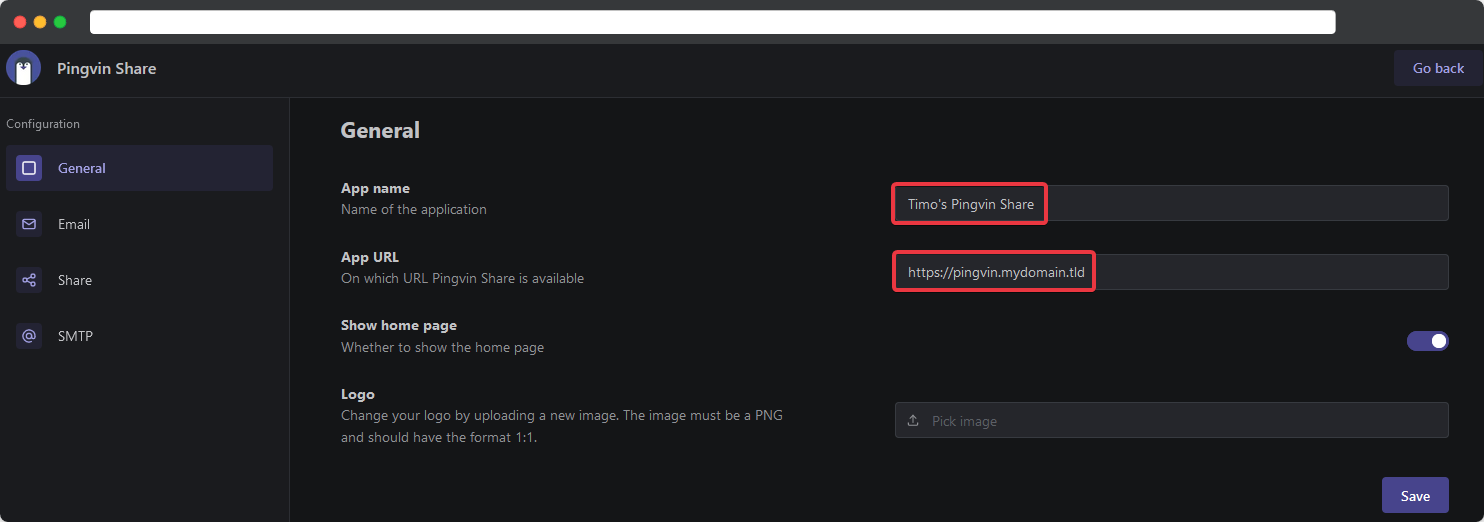Close the window with the red button
The height and width of the screenshot is (522, 1484).
[20, 22]
